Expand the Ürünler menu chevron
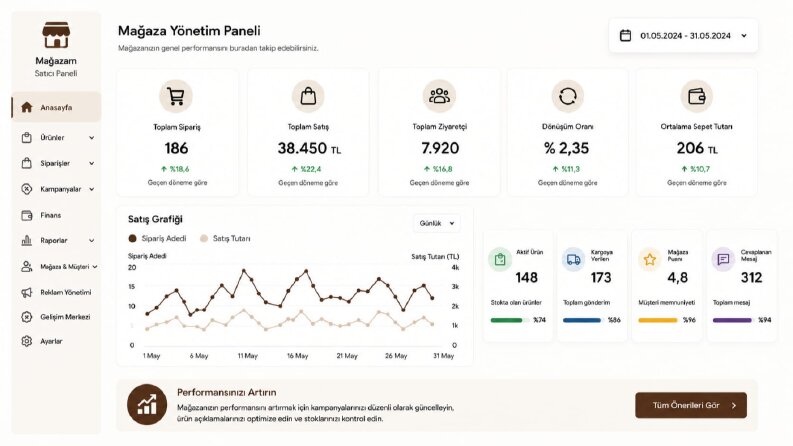This screenshot has height=446, width=793. [x=92, y=138]
